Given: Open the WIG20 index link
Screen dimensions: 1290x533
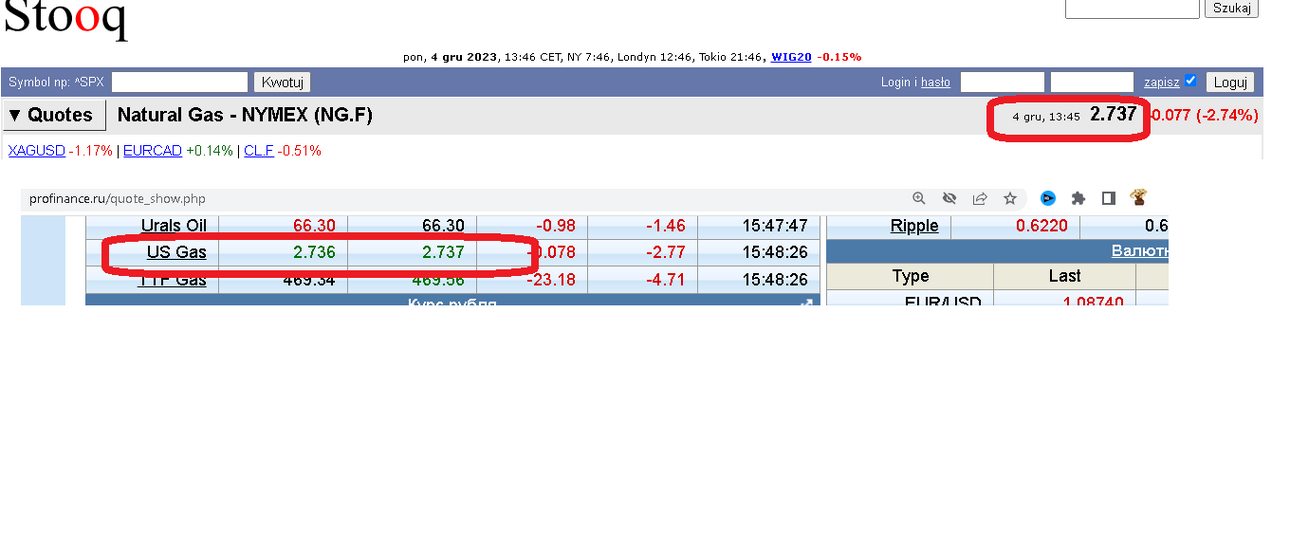Looking at the screenshot, I should tap(791, 57).
